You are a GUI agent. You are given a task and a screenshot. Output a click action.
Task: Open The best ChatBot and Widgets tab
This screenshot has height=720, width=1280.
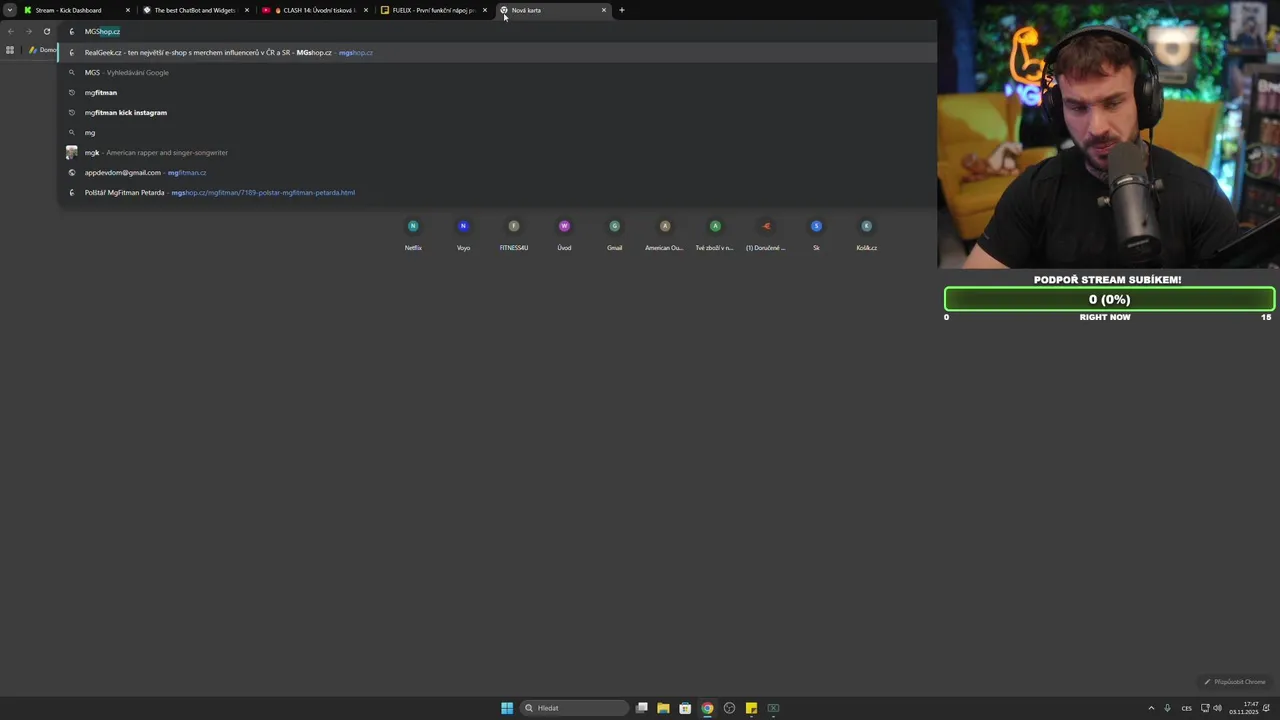194,10
